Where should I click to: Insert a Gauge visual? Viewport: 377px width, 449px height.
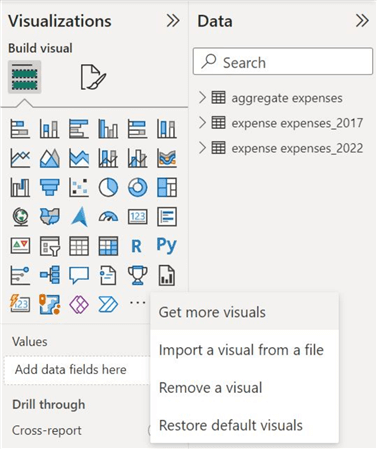coord(108,217)
